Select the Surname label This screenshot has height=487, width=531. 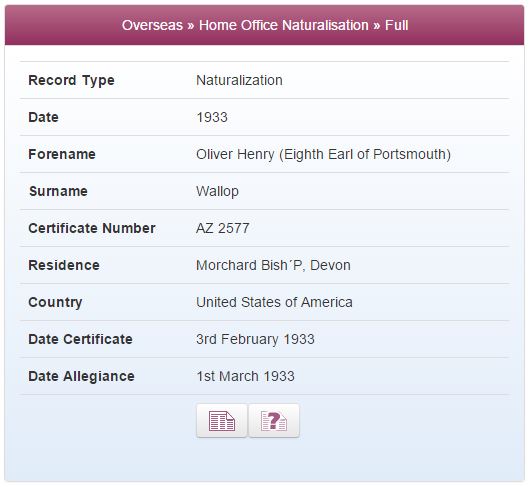pos(58,191)
